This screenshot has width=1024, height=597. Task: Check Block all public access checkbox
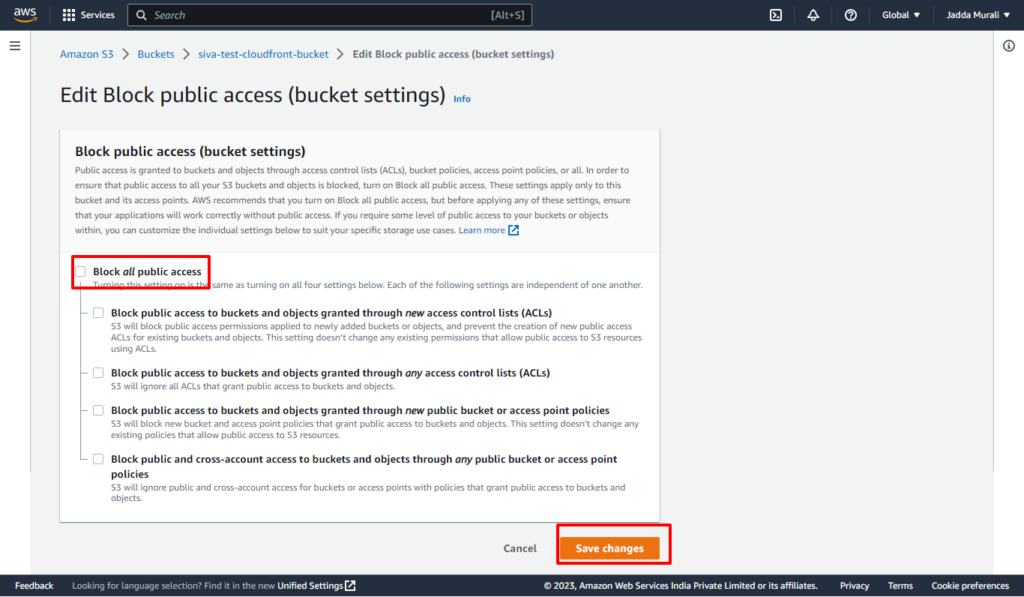(x=80, y=272)
